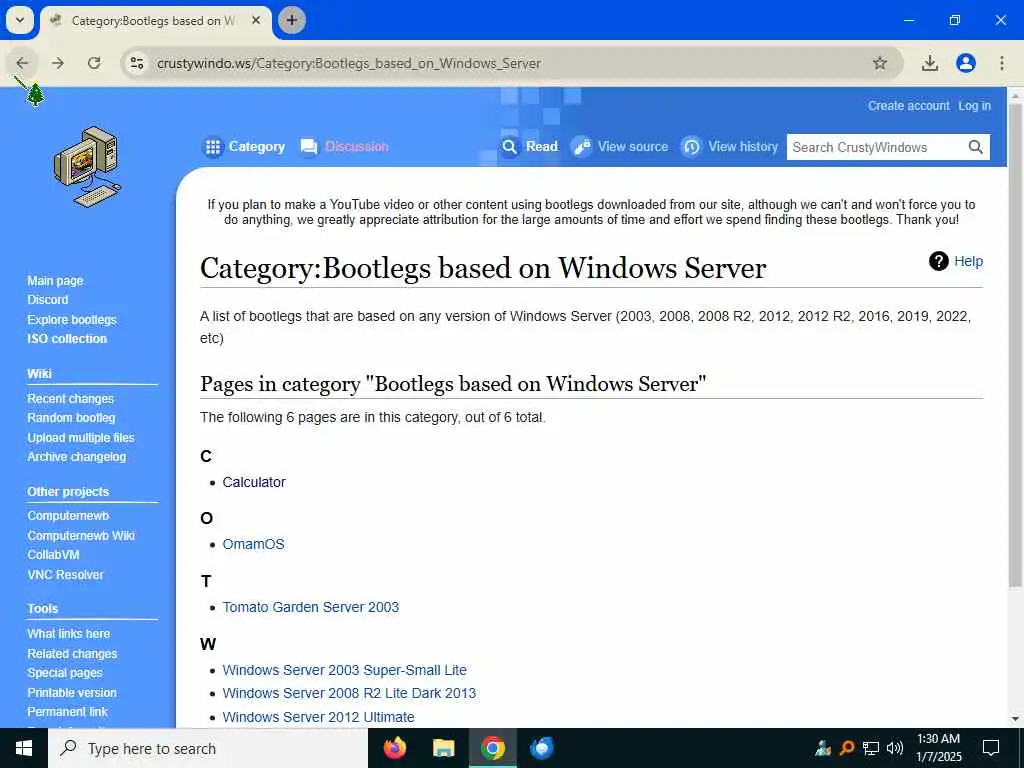This screenshot has width=1024, height=768.
Task: Click the black Help question mark icon
Action: coord(938,261)
